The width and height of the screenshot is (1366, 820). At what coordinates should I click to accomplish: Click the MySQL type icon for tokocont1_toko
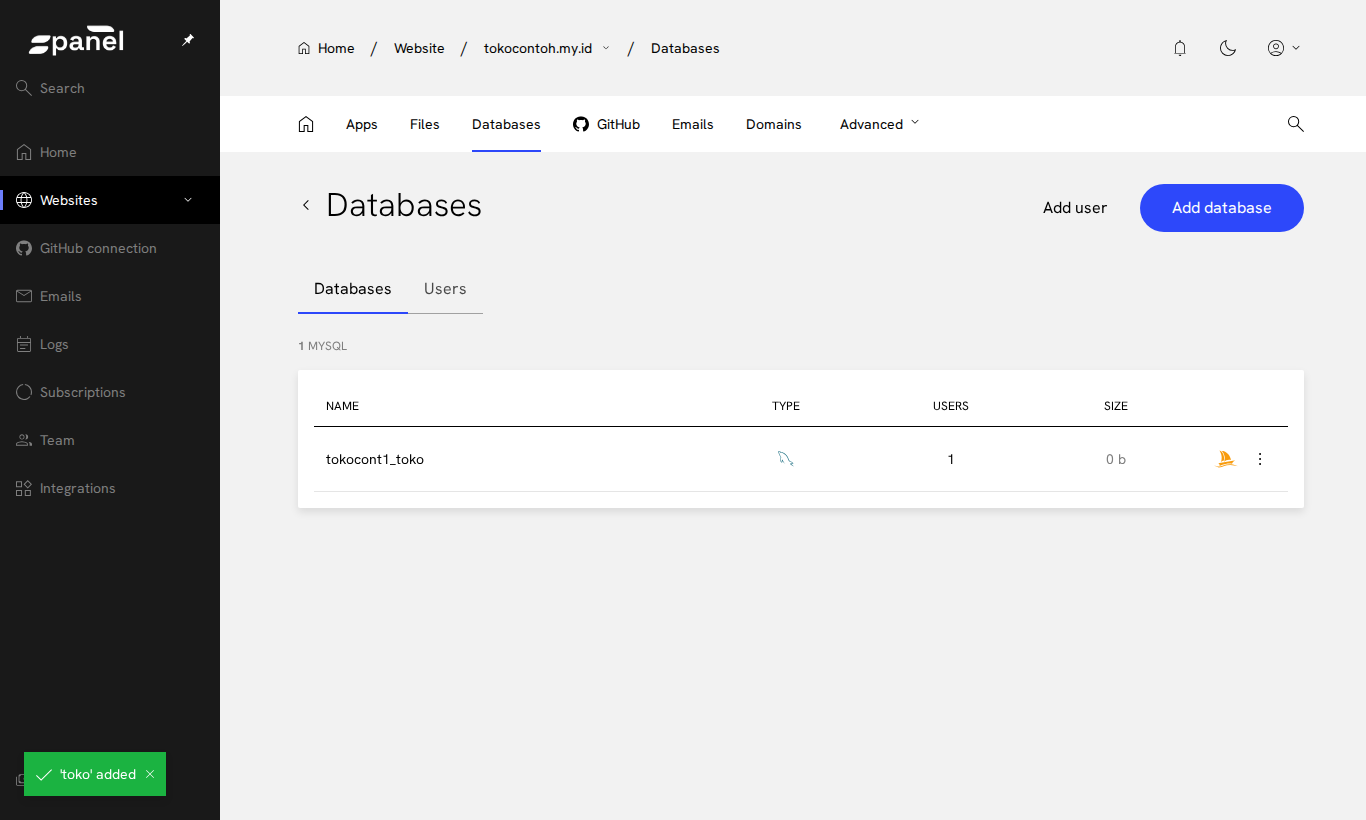[x=786, y=459]
